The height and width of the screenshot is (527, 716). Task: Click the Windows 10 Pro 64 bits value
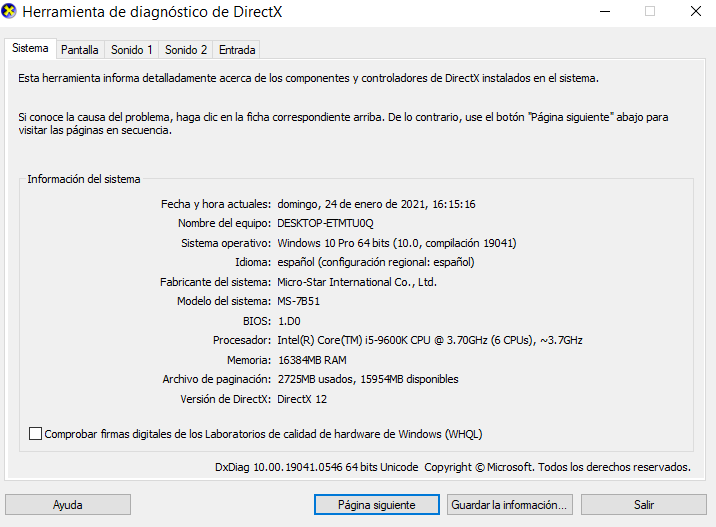pyautogui.click(x=397, y=243)
